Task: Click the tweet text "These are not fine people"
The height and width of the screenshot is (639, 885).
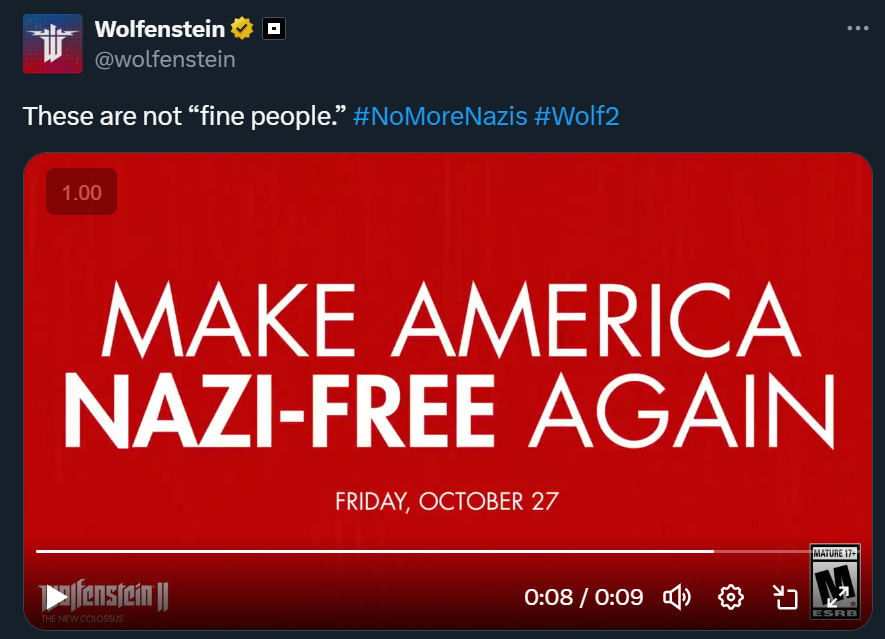Action: coord(184,116)
